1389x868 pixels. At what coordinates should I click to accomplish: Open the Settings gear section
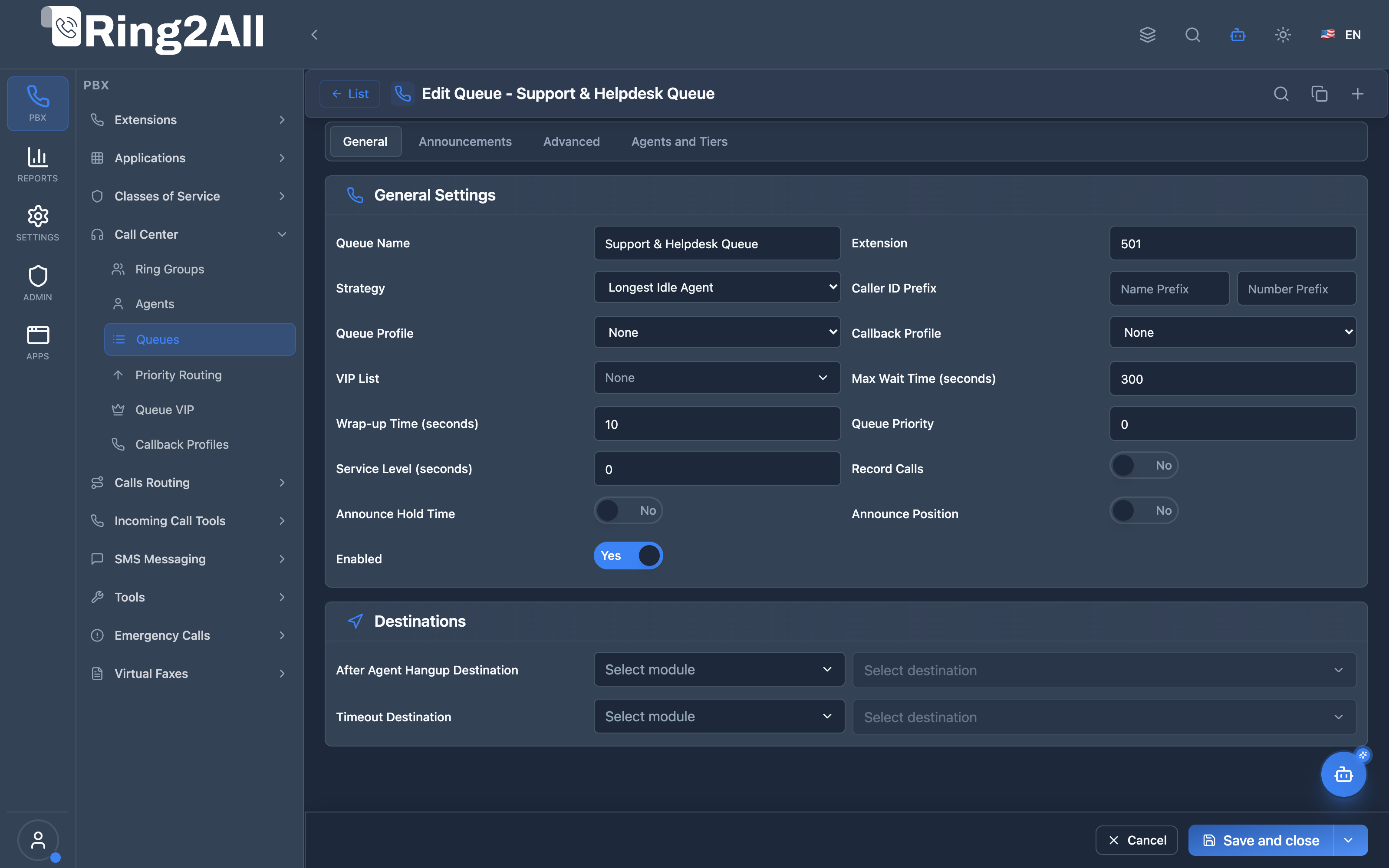37,224
